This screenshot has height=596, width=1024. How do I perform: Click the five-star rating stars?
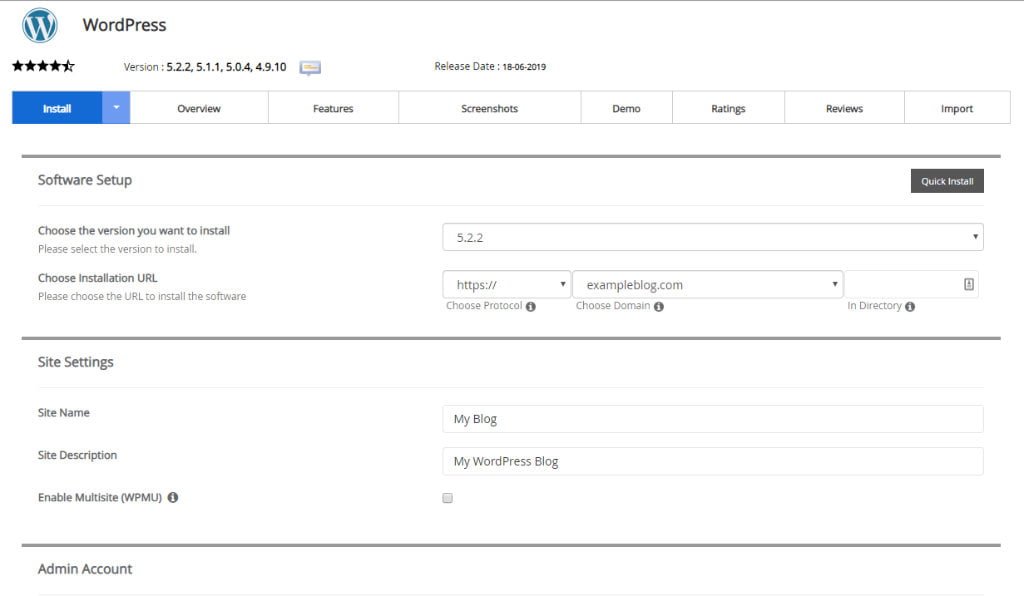(x=44, y=67)
